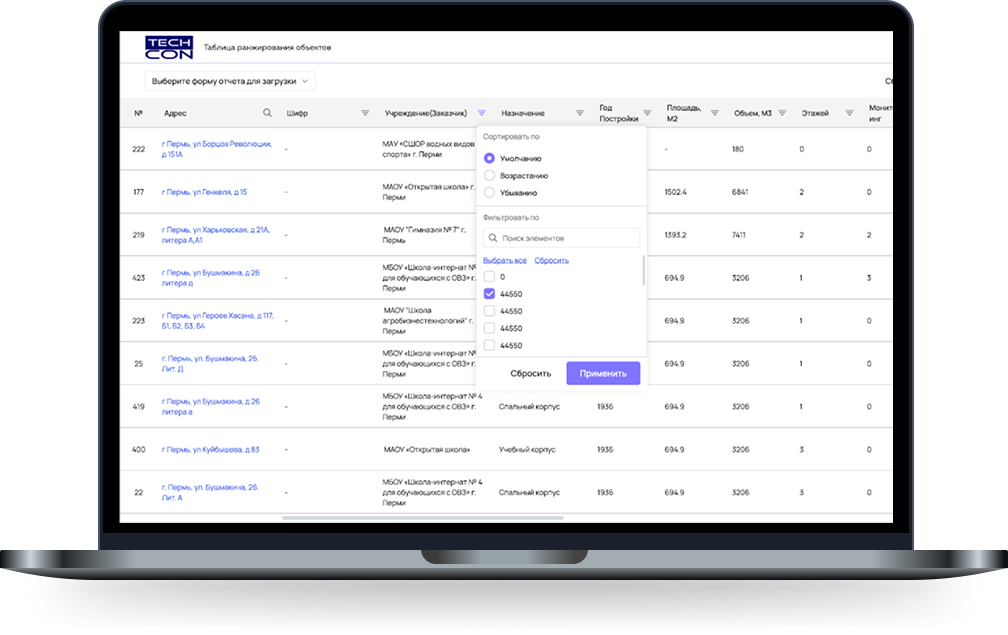
Task: Click the Шифр column header label
Action: pos(297,113)
